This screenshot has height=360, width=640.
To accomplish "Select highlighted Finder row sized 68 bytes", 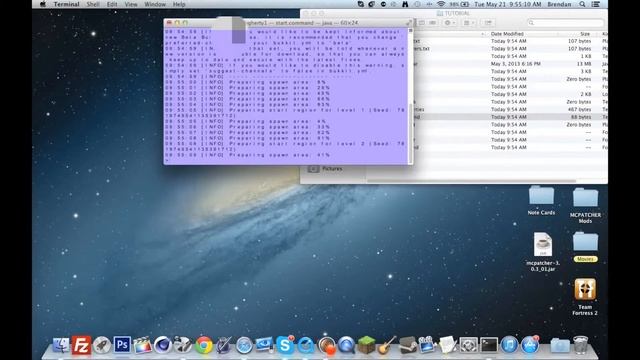I will (510, 117).
